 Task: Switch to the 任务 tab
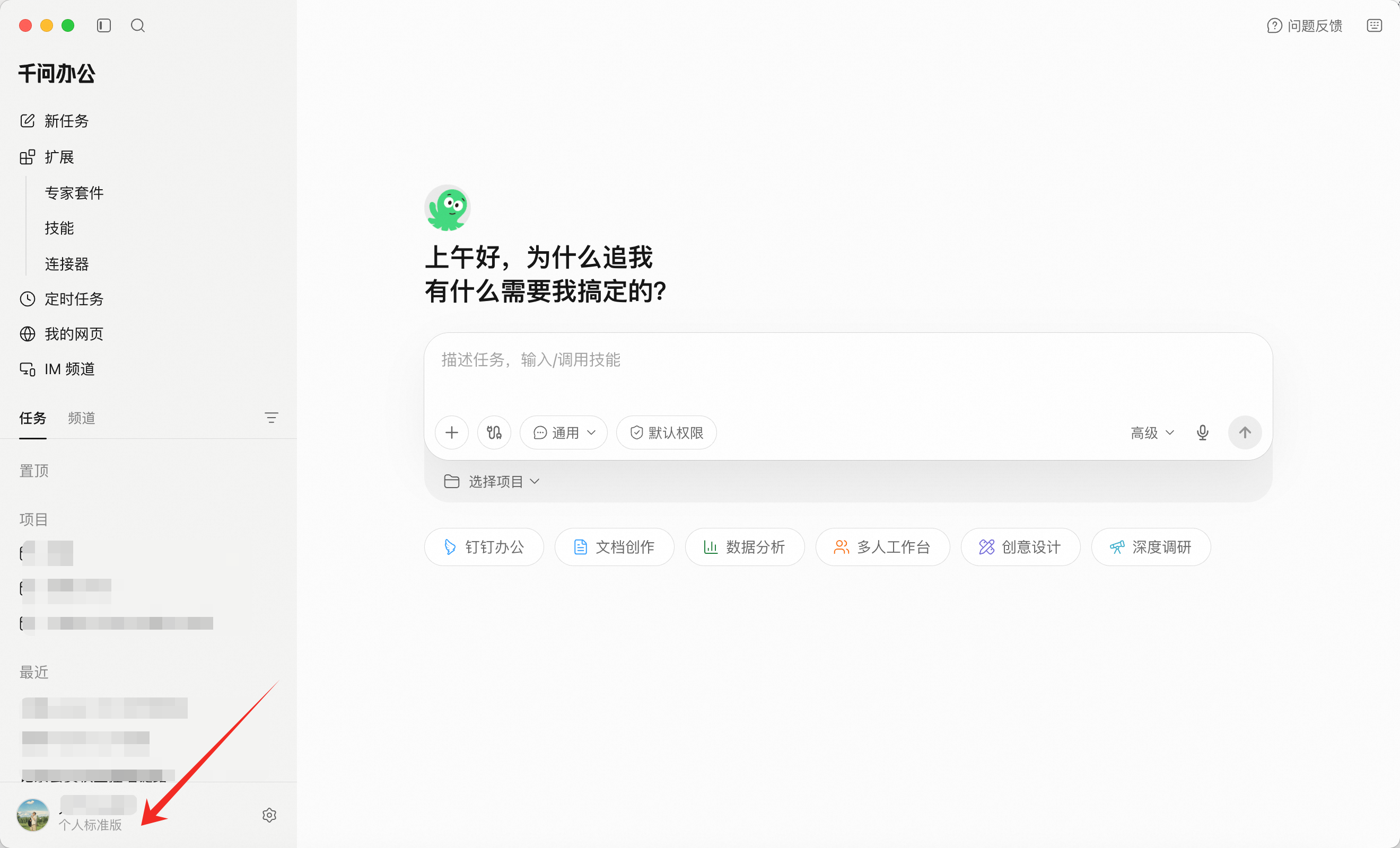tap(33, 418)
